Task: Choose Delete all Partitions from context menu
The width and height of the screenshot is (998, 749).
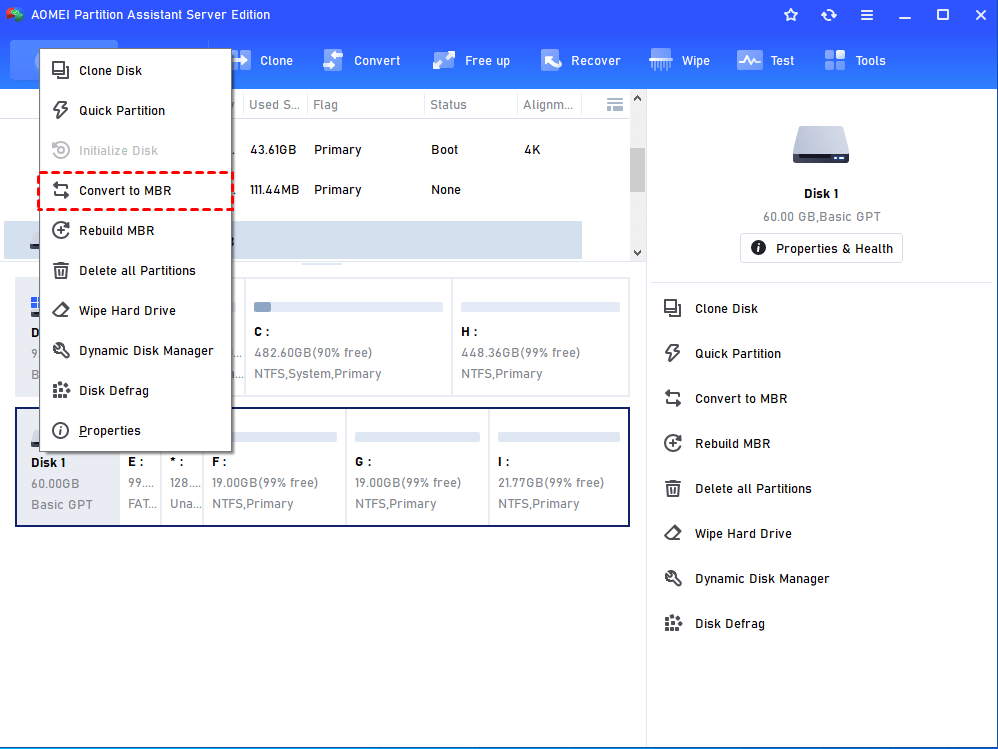Action: pos(136,270)
